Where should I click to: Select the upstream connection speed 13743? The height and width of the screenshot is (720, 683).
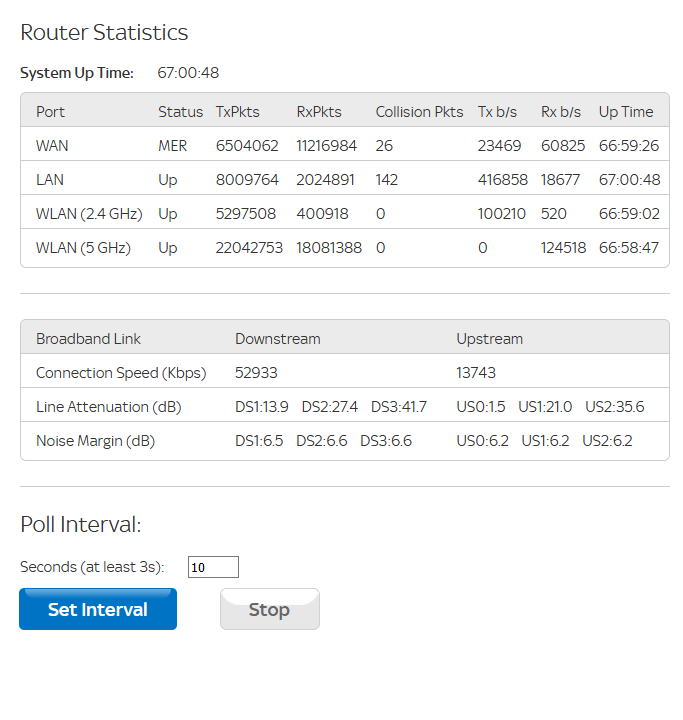tap(476, 373)
